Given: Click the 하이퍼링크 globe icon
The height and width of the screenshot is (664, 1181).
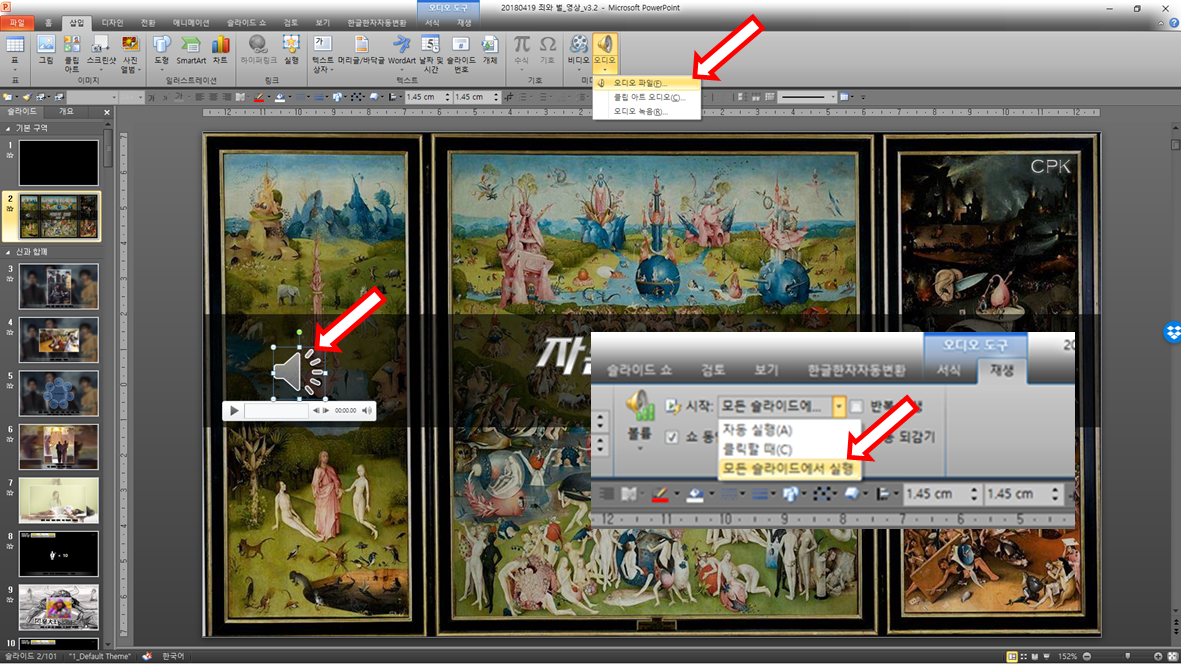Looking at the screenshot, I should tap(258, 50).
